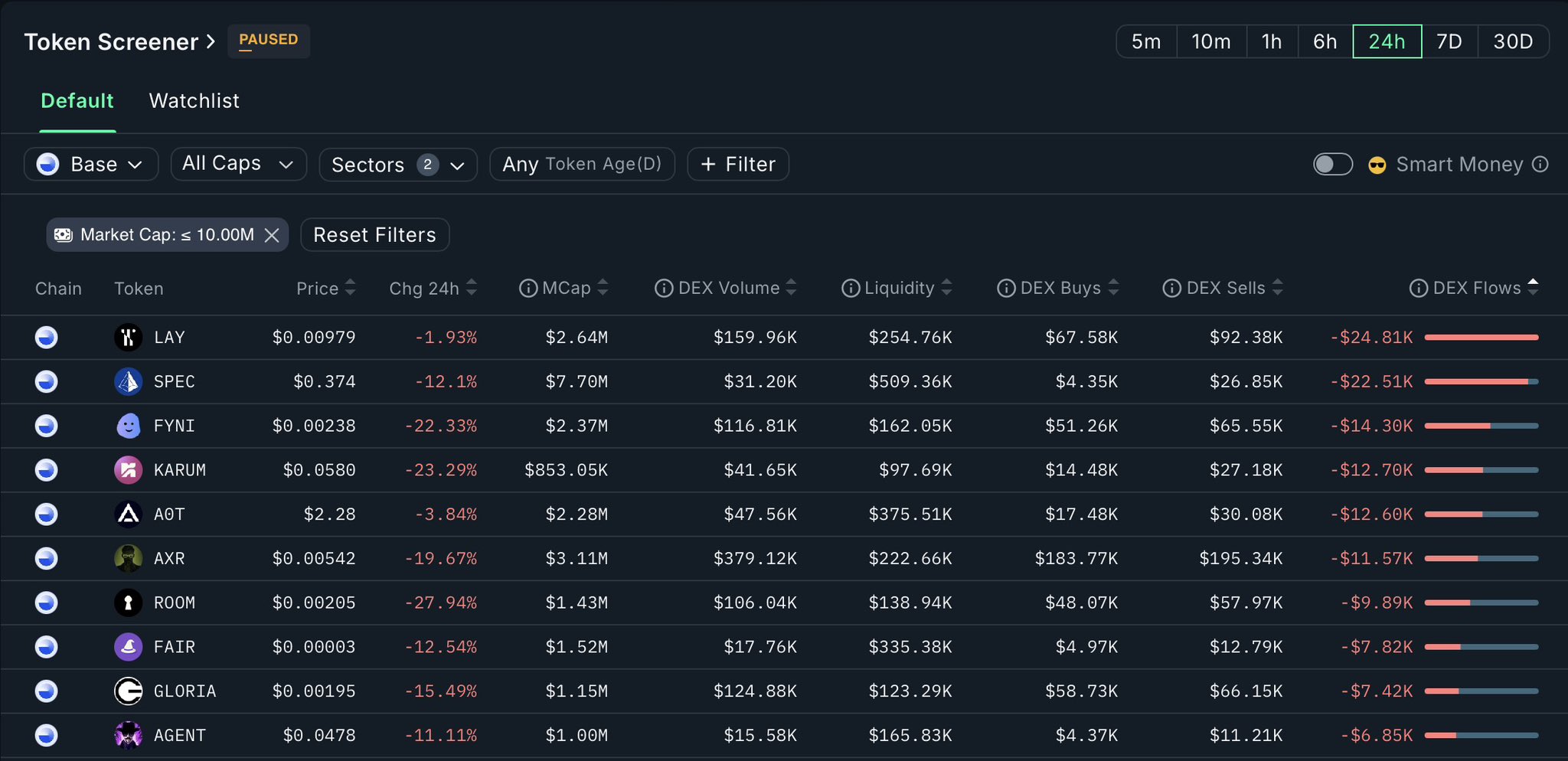Switch timeframe to 1h
The height and width of the screenshot is (761, 1568).
1271,41
